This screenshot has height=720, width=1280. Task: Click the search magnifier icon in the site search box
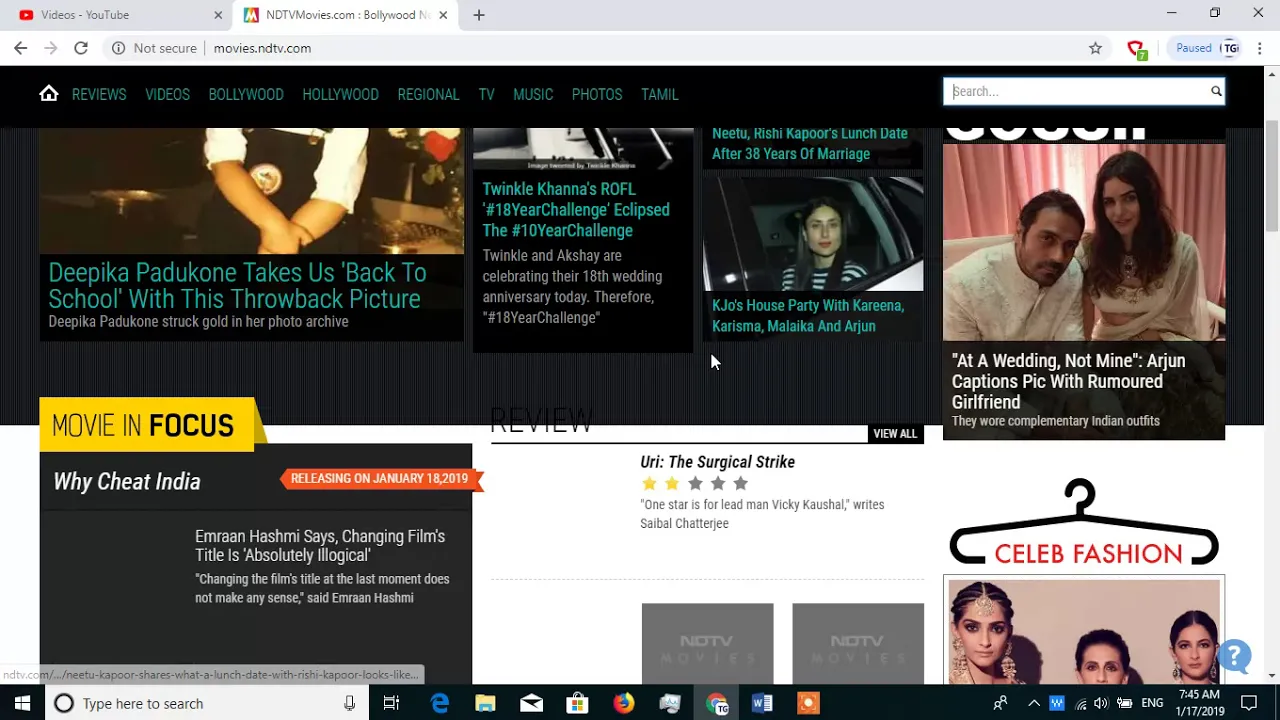1216,91
